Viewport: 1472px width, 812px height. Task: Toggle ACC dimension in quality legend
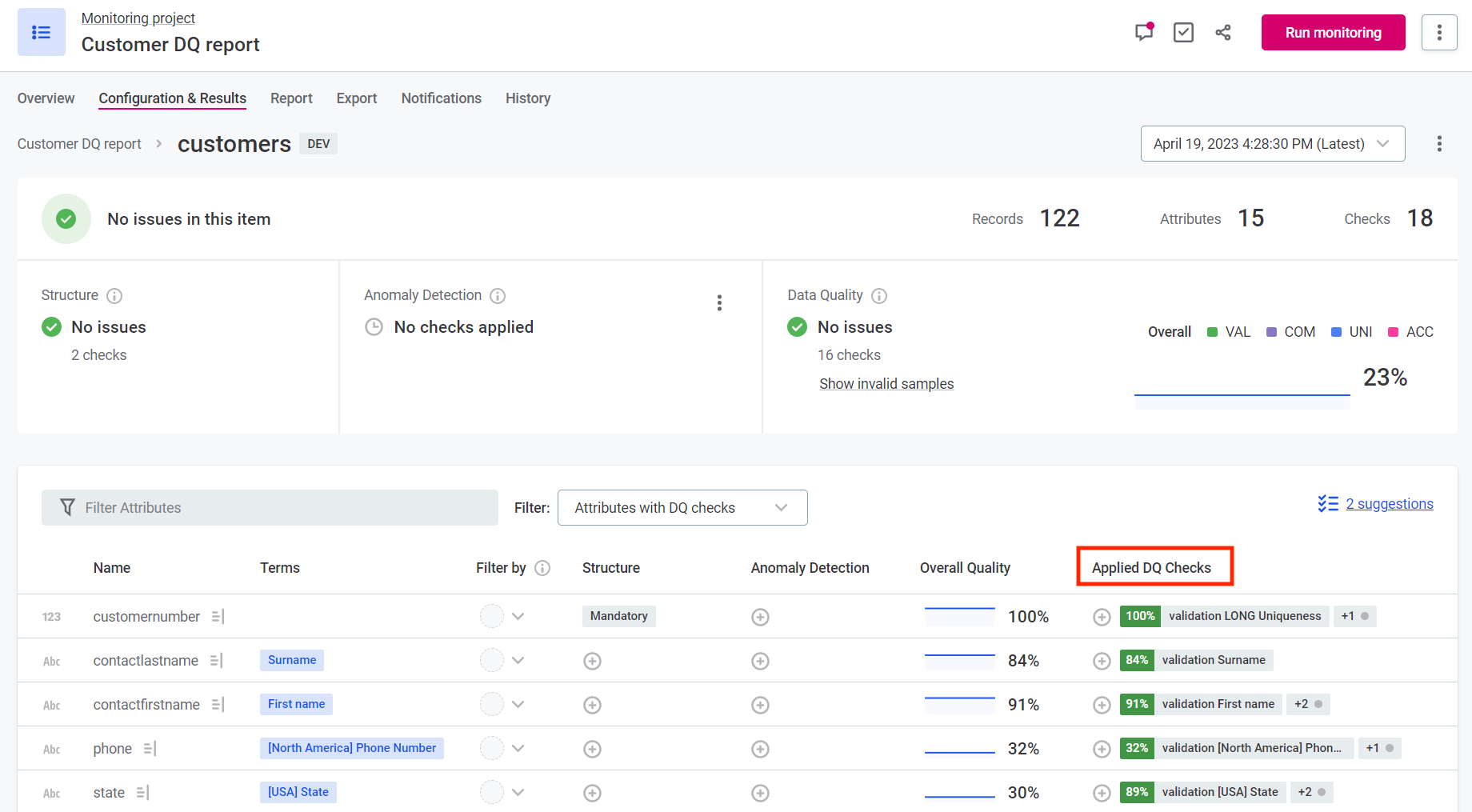(x=1410, y=332)
